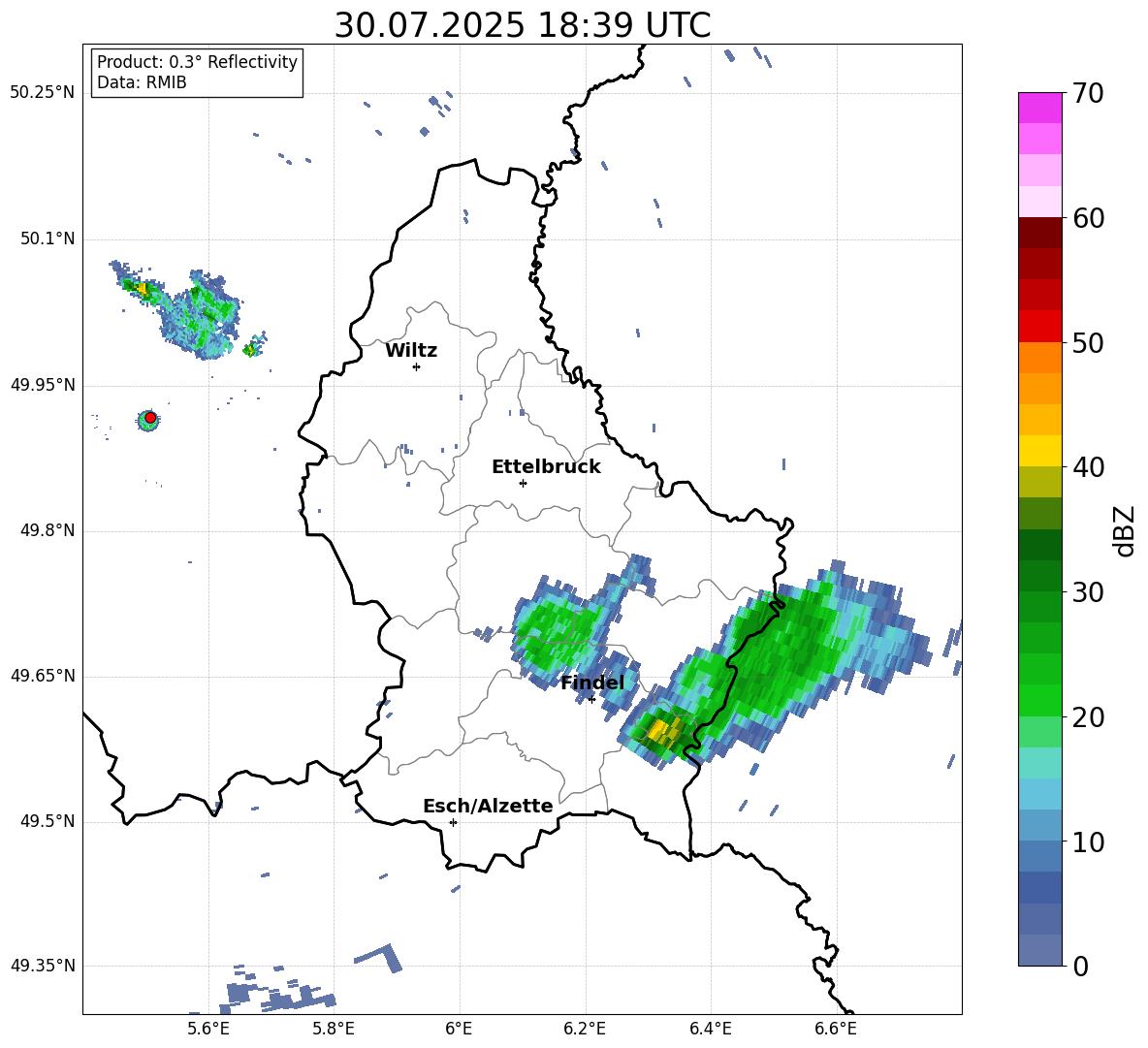The width and height of the screenshot is (1148, 1048).
Task: Click the 40 colorbar tick label
Action: pos(1087,467)
